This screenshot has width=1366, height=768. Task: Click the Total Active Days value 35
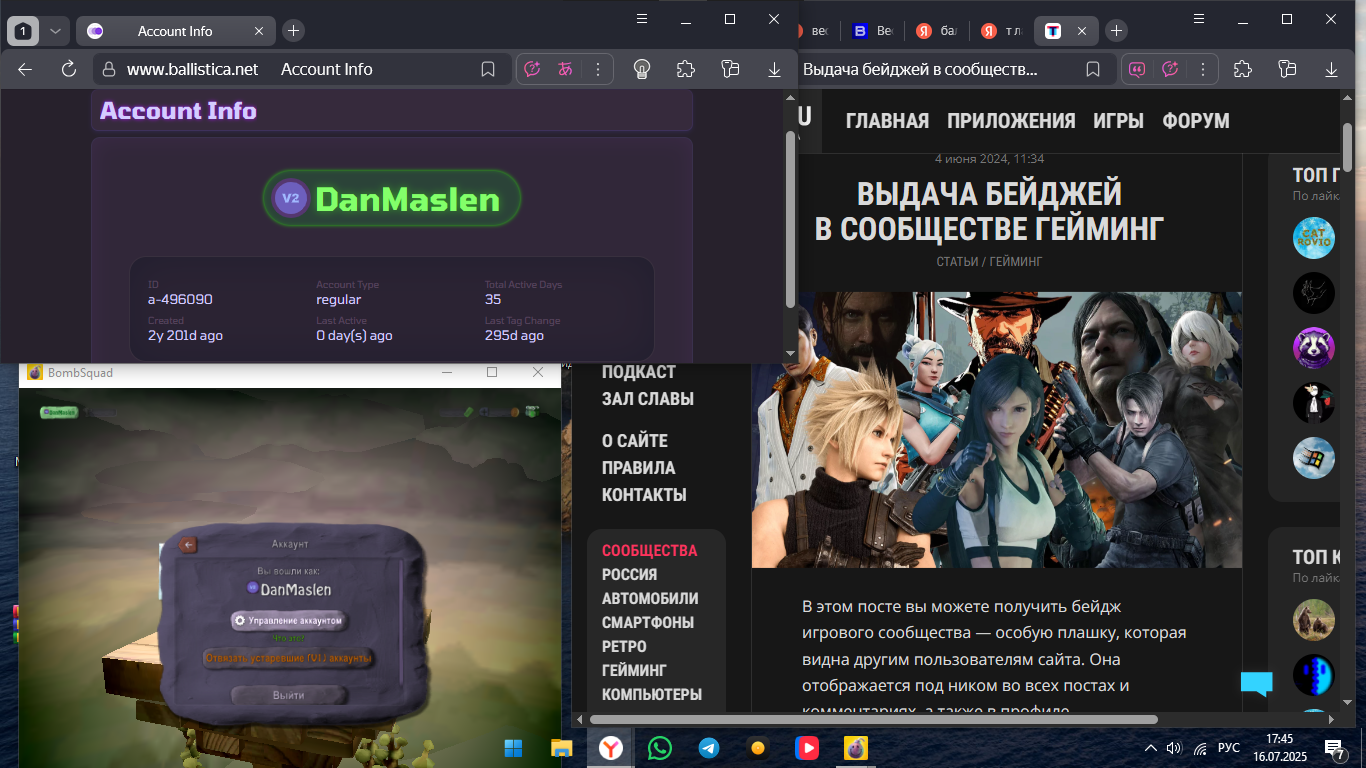click(x=493, y=299)
